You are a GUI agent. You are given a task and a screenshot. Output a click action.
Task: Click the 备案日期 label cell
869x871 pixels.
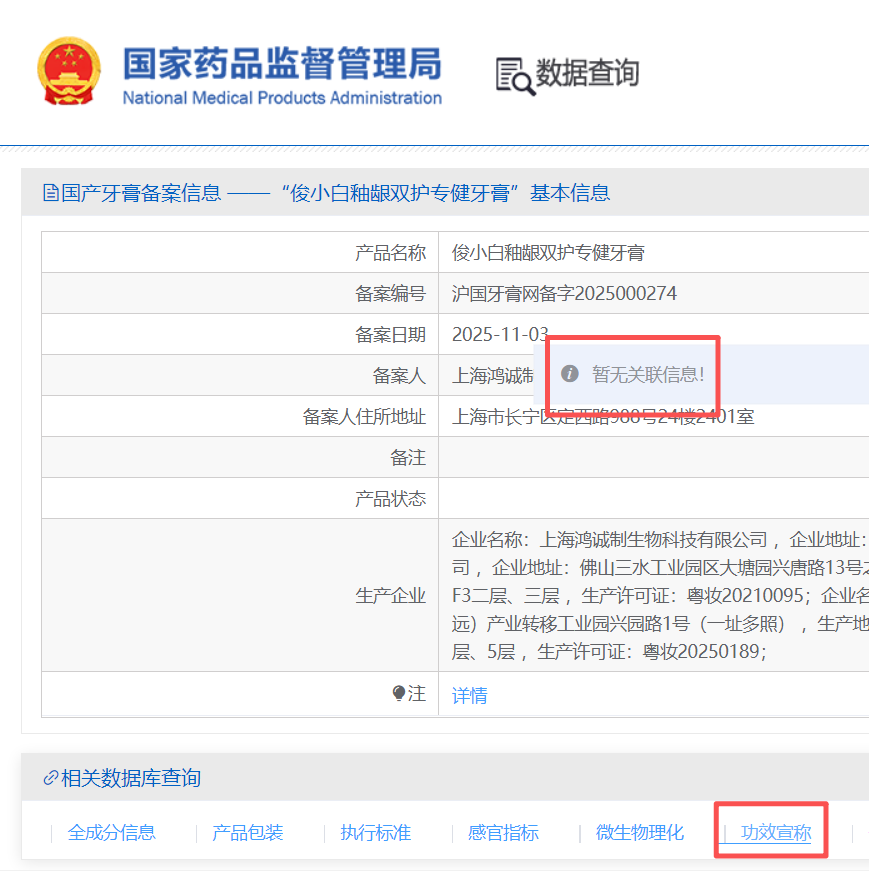[240, 334]
